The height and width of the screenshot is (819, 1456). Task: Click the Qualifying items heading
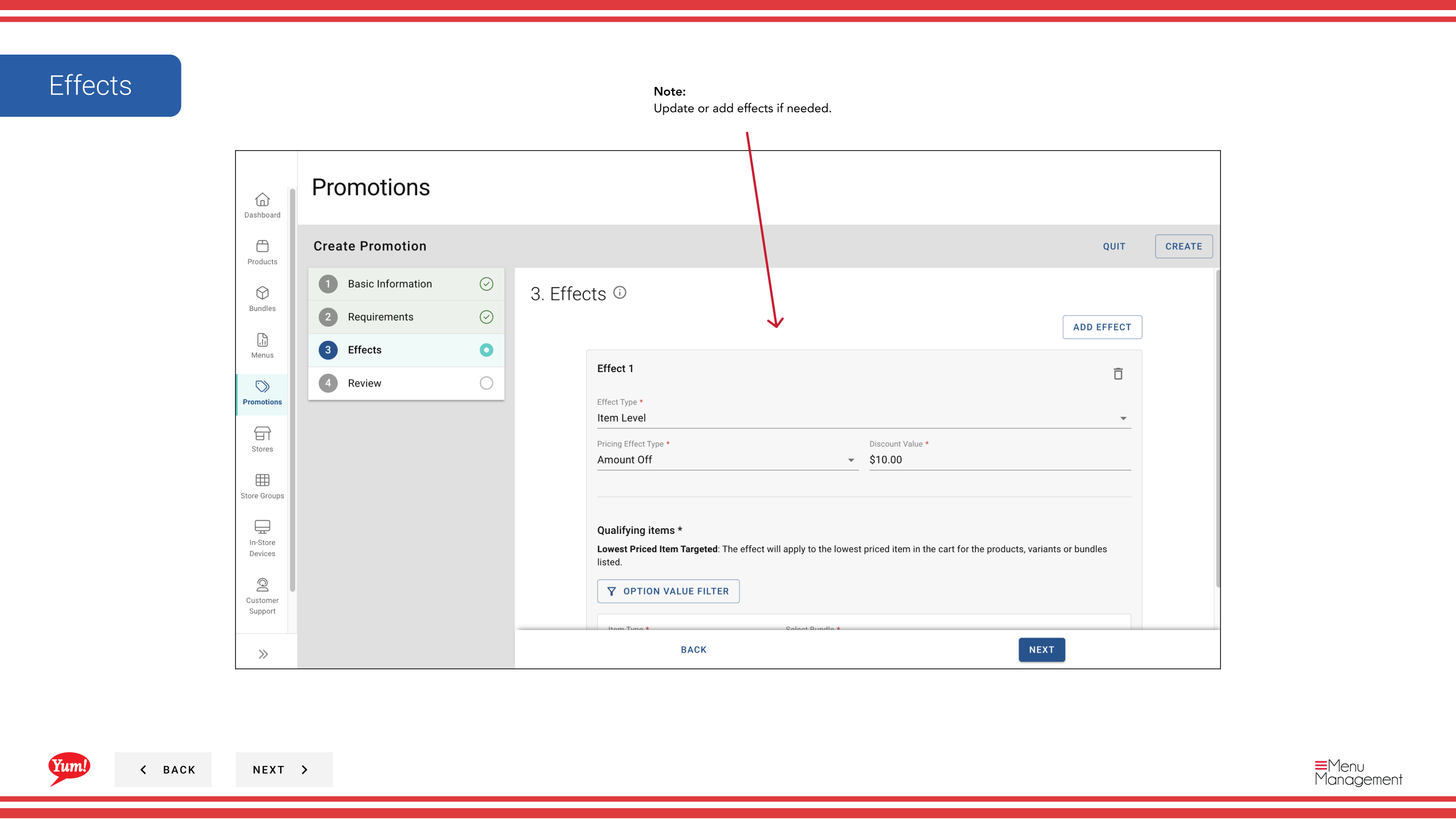click(x=639, y=530)
